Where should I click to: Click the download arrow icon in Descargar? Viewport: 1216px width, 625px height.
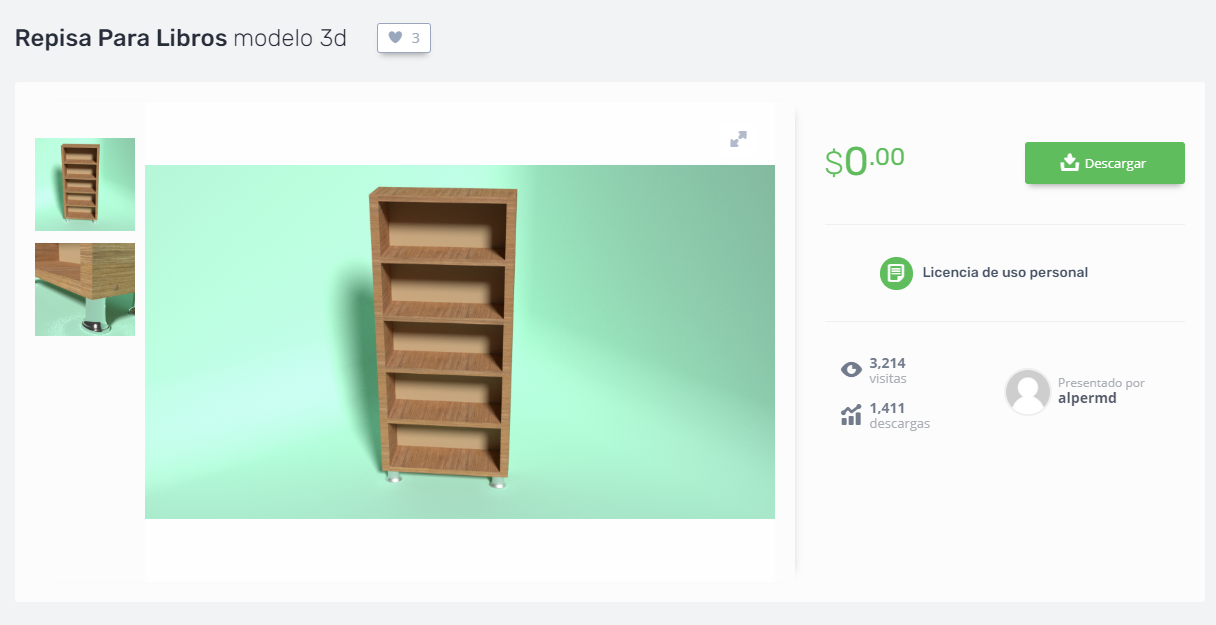point(1069,163)
